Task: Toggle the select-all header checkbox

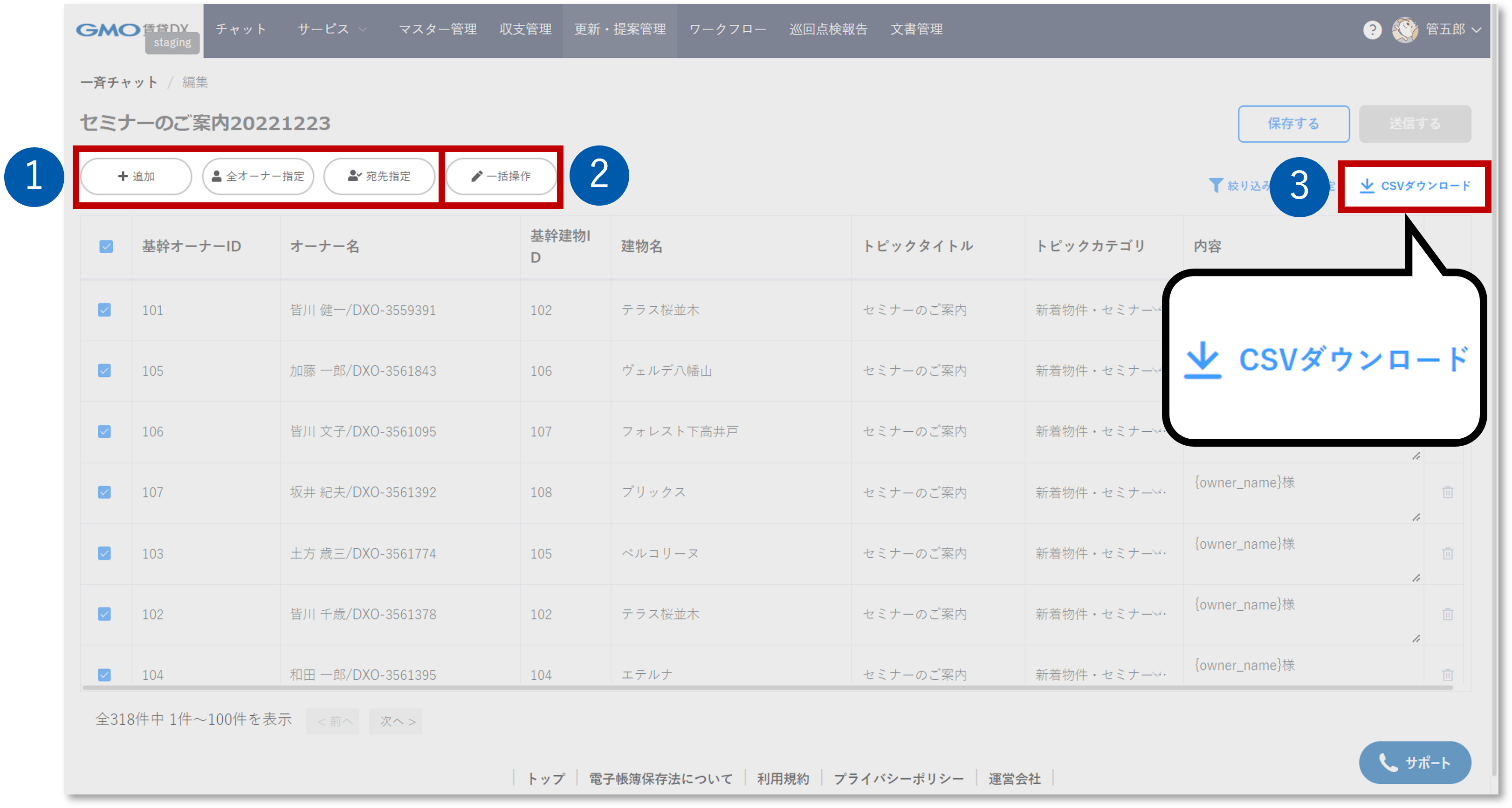Action: [106, 247]
